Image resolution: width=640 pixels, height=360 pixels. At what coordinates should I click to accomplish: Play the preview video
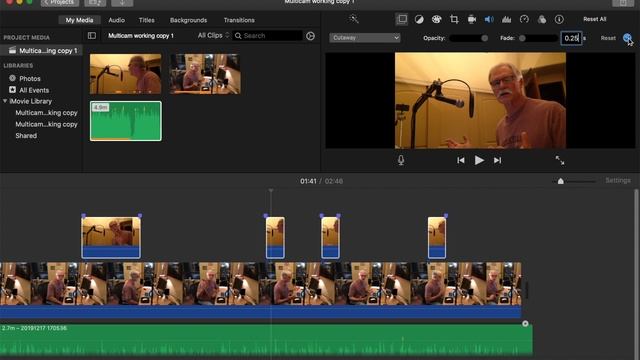point(479,160)
